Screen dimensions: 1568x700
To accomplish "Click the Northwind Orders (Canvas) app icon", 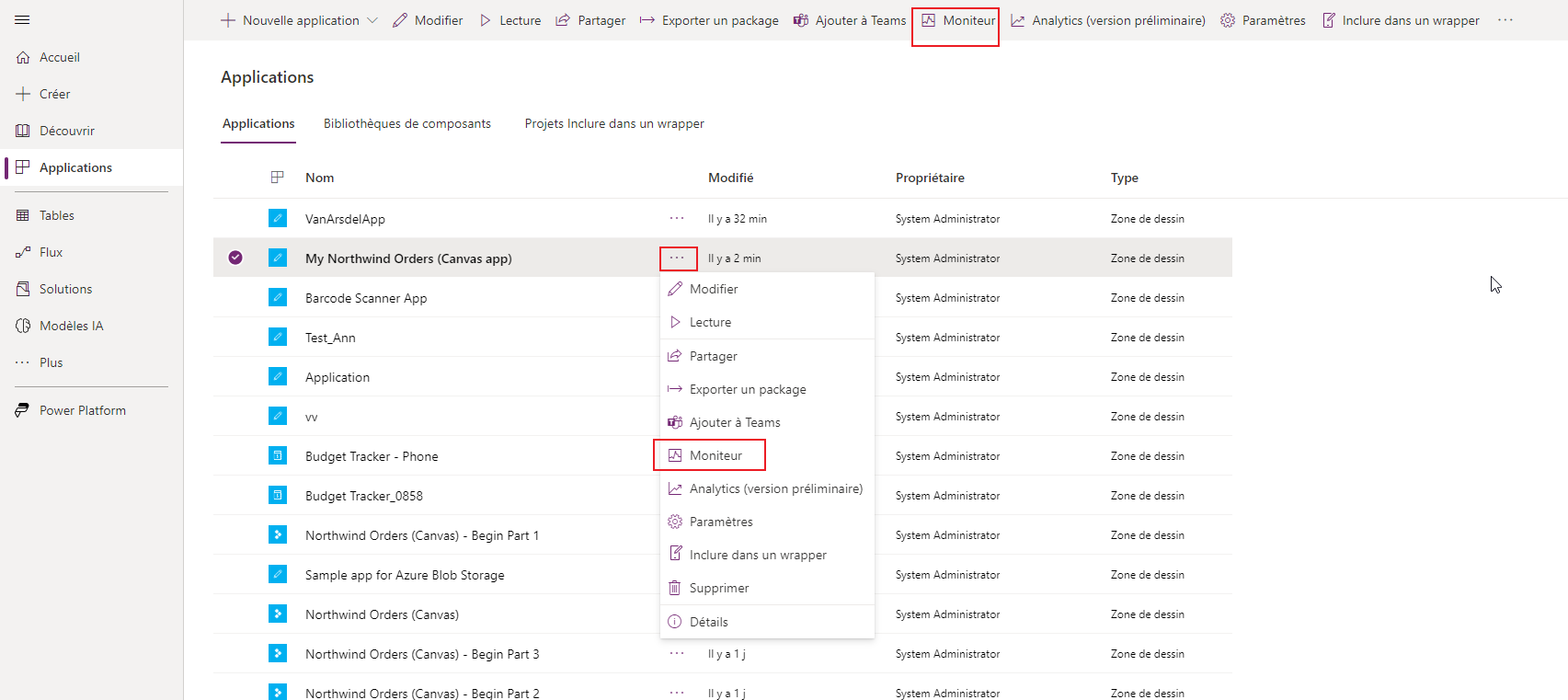I will point(278,614).
